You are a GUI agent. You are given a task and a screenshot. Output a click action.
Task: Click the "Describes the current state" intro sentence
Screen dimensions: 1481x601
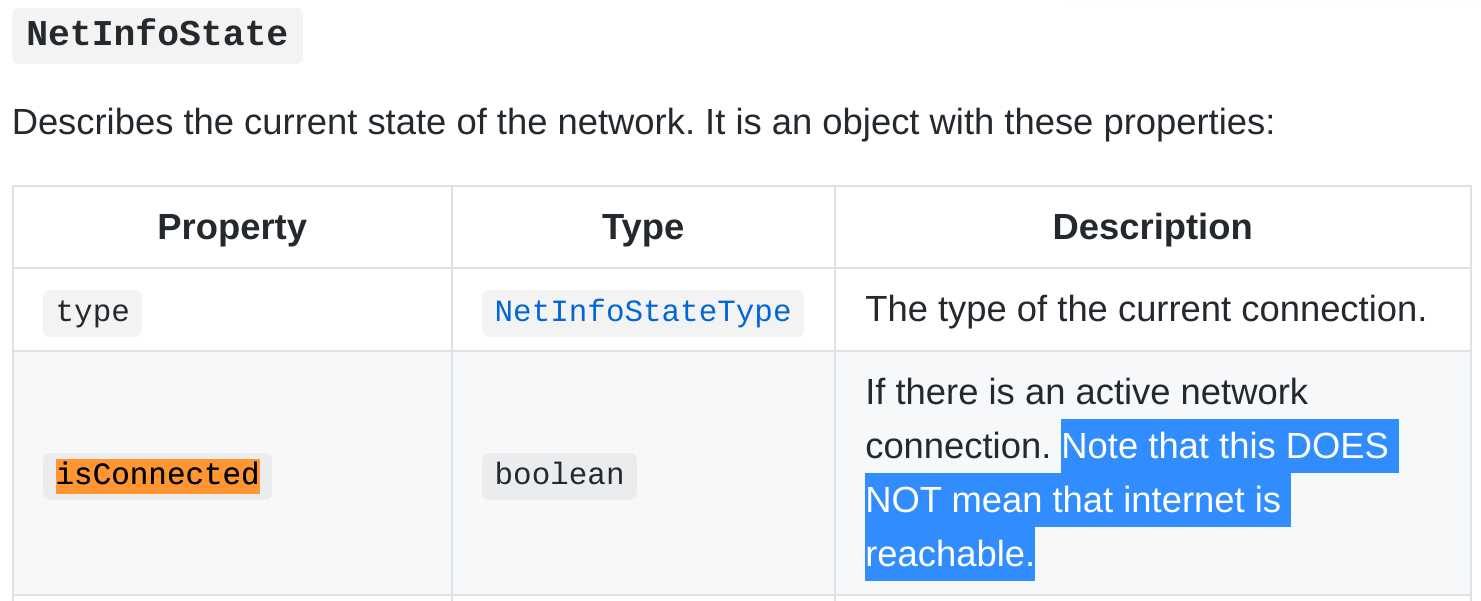pyautogui.click(x=643, y=122)
